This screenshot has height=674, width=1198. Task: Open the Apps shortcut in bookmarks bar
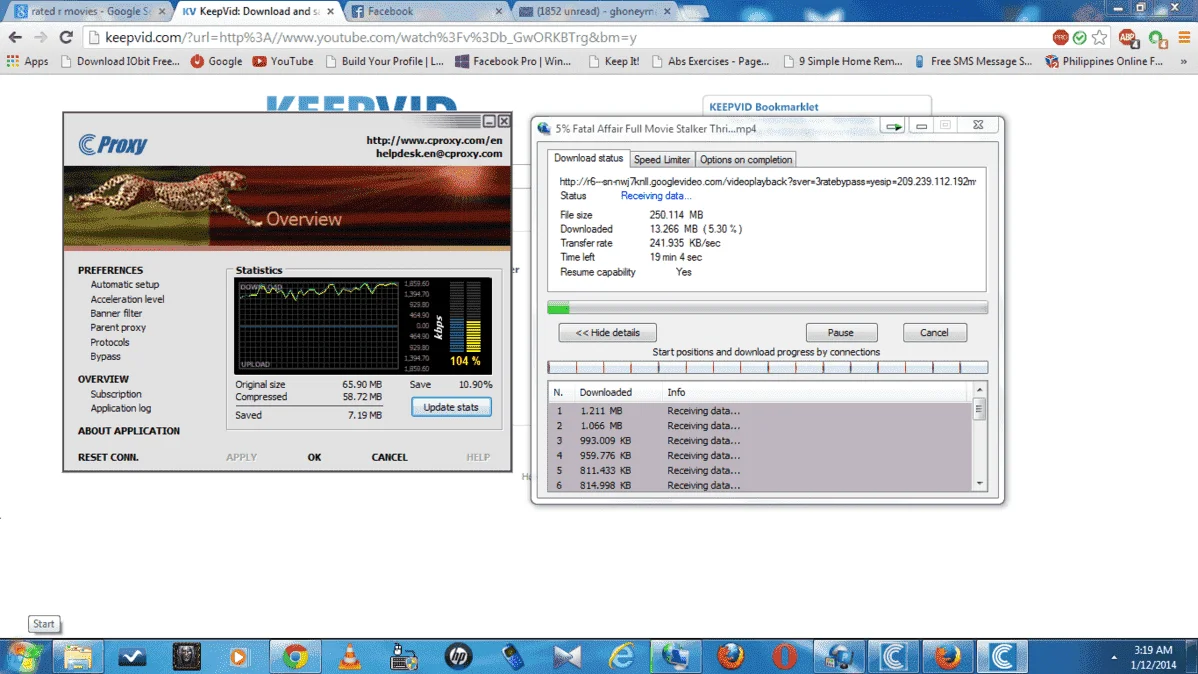coord(28,61)
